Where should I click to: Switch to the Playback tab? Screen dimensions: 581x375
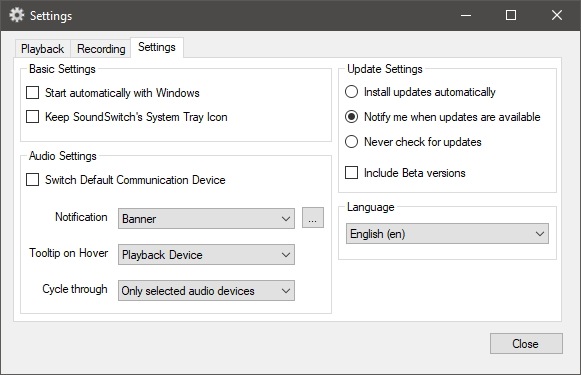click(x=43, y=49)
